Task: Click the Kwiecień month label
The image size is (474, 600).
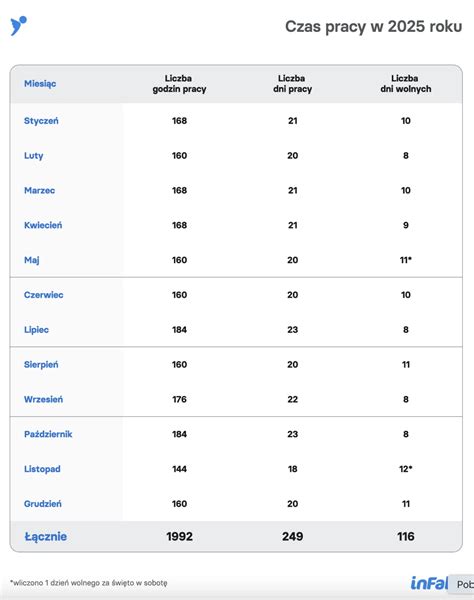Action: tap(43, 225)
